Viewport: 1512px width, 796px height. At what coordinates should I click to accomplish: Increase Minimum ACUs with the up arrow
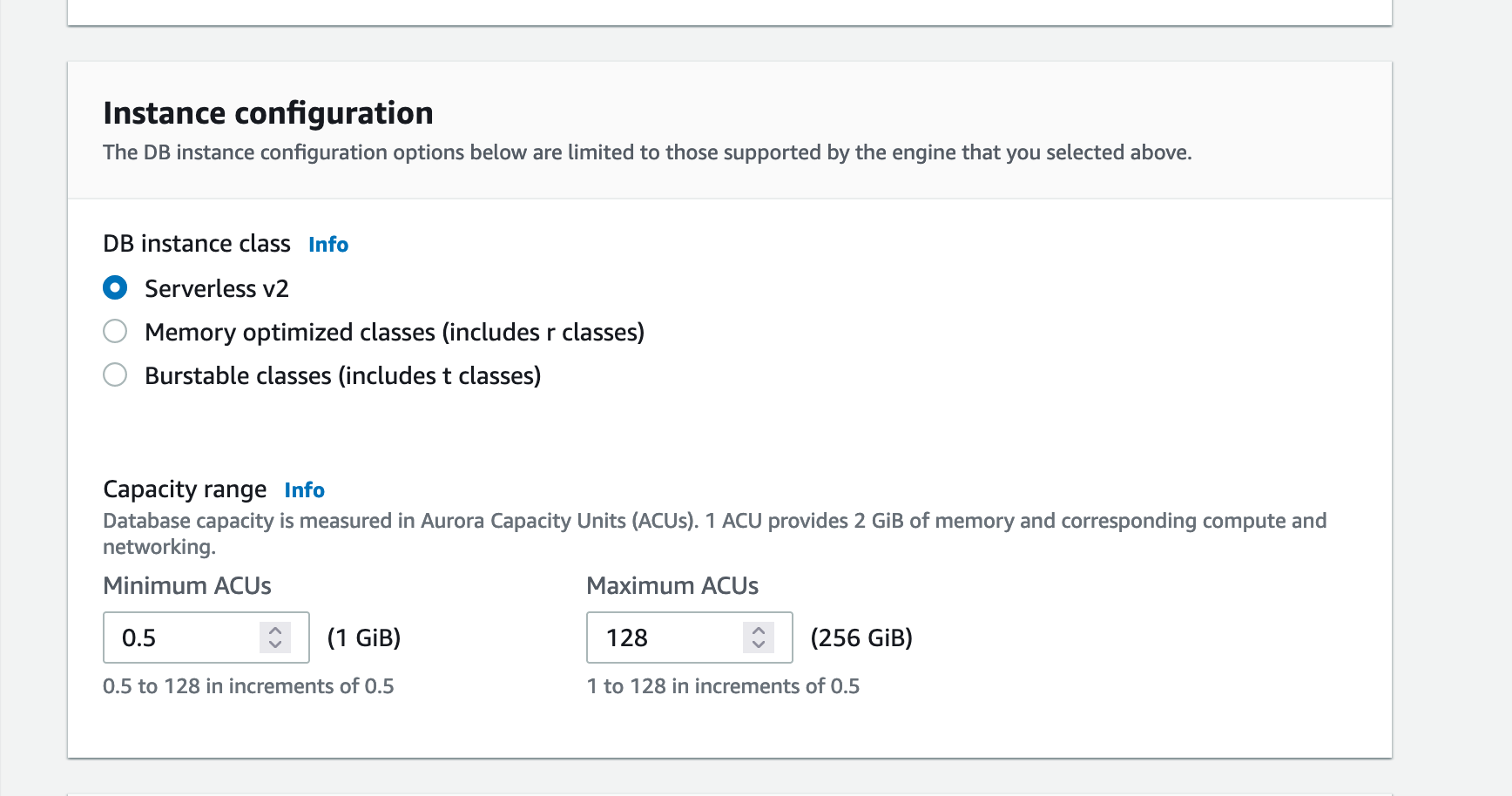tap(275, 631)
